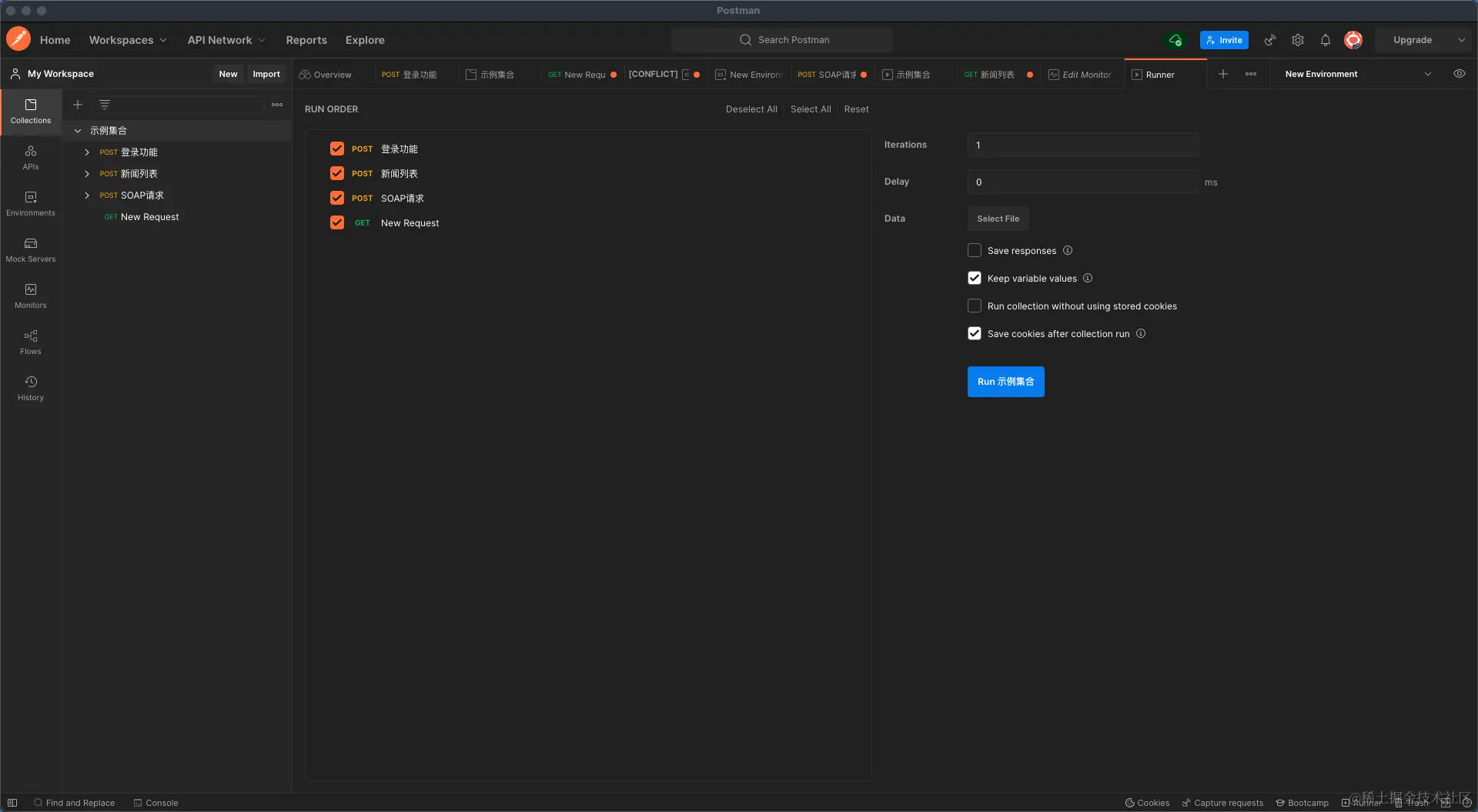Open the sync status cloud icon

point(1175,40)
